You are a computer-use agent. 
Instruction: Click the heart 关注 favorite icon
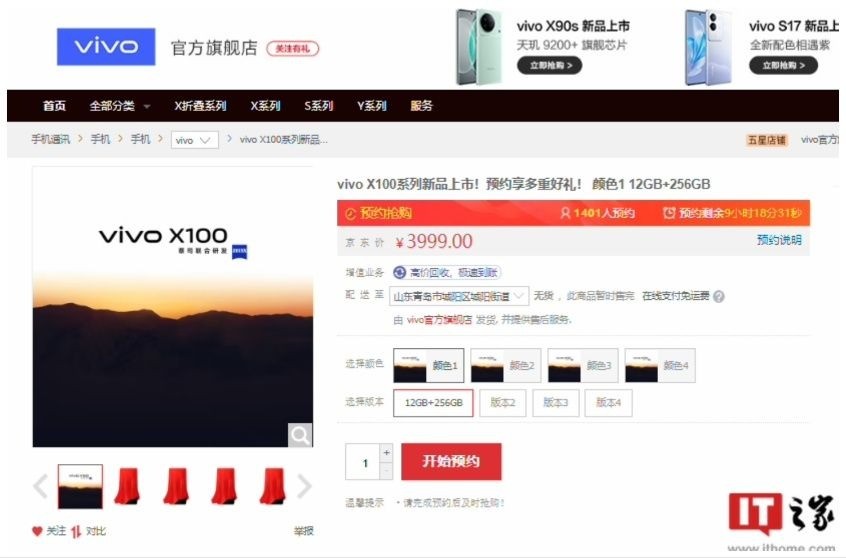[37, 531]
